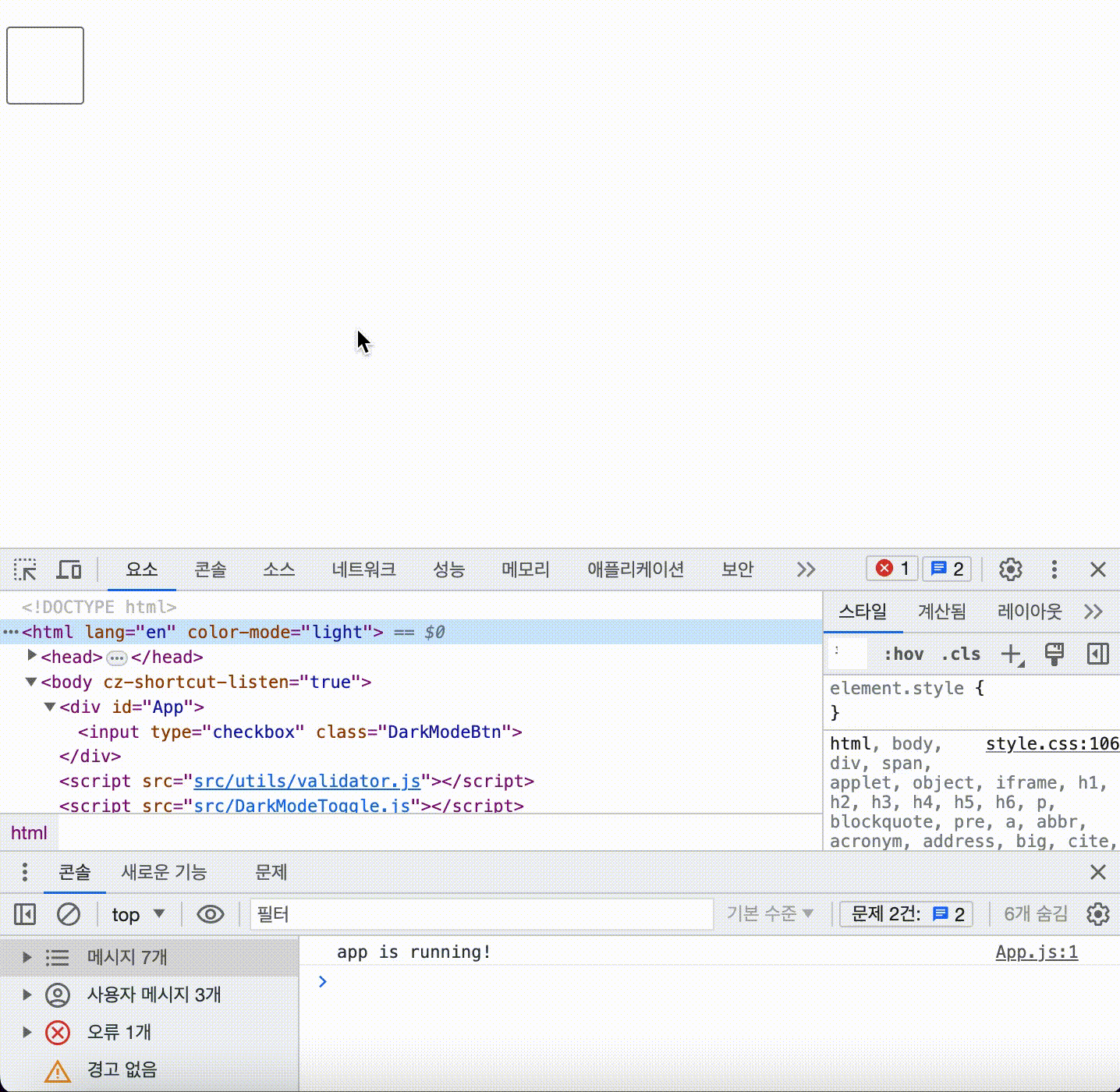Open the 계산됨 pane tab
This screenshot has width=1120, height=1092.
coord(942,612)
